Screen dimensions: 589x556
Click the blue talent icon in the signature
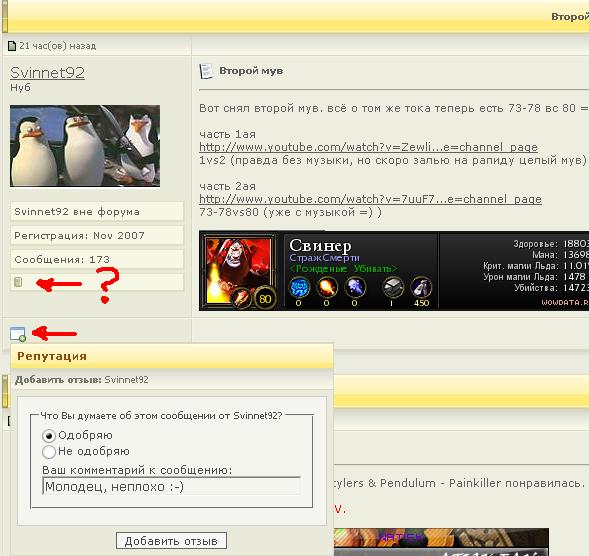point(299,287)
